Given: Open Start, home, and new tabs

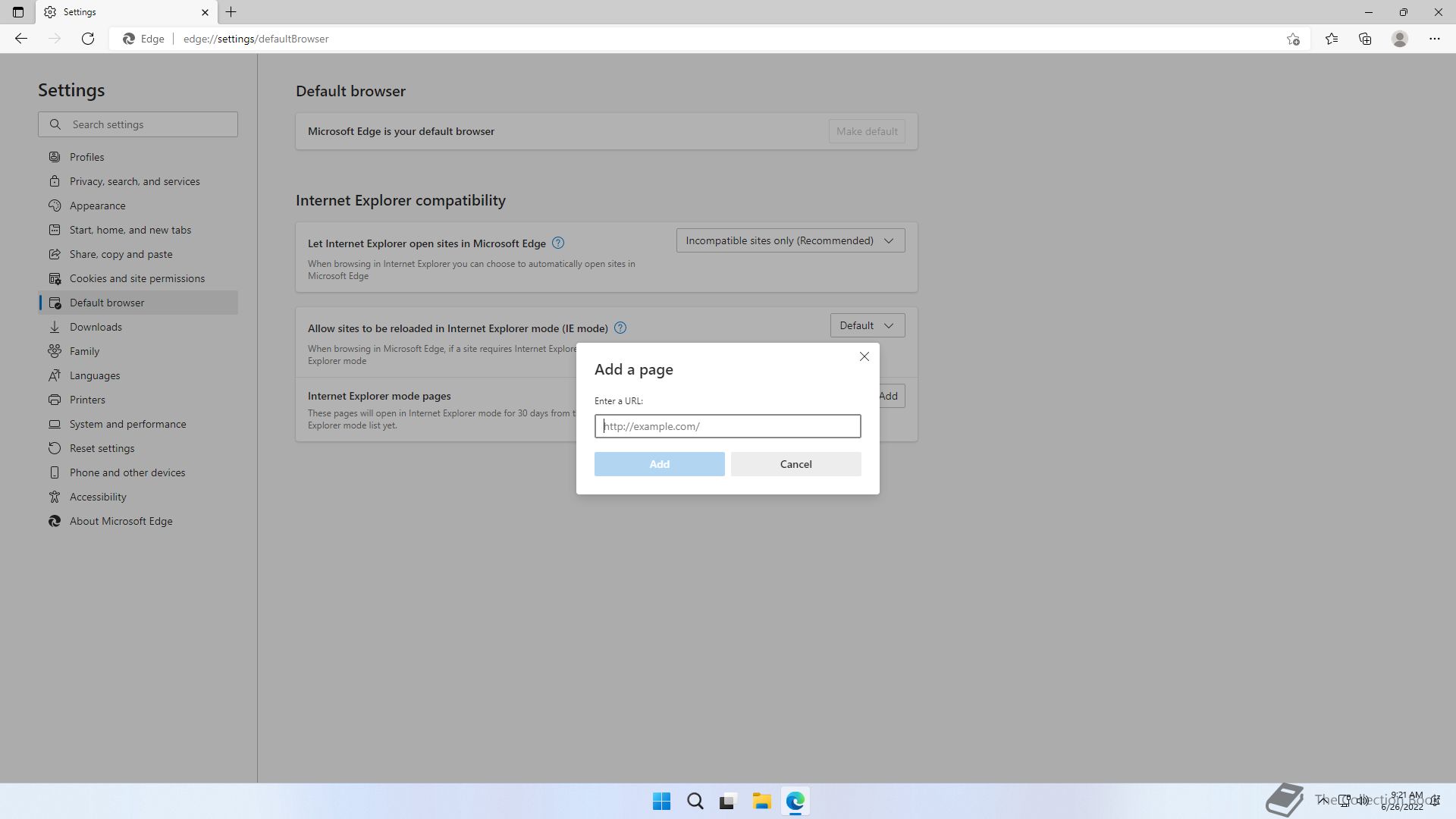Looking at the screenshot, I should point(138,230).
